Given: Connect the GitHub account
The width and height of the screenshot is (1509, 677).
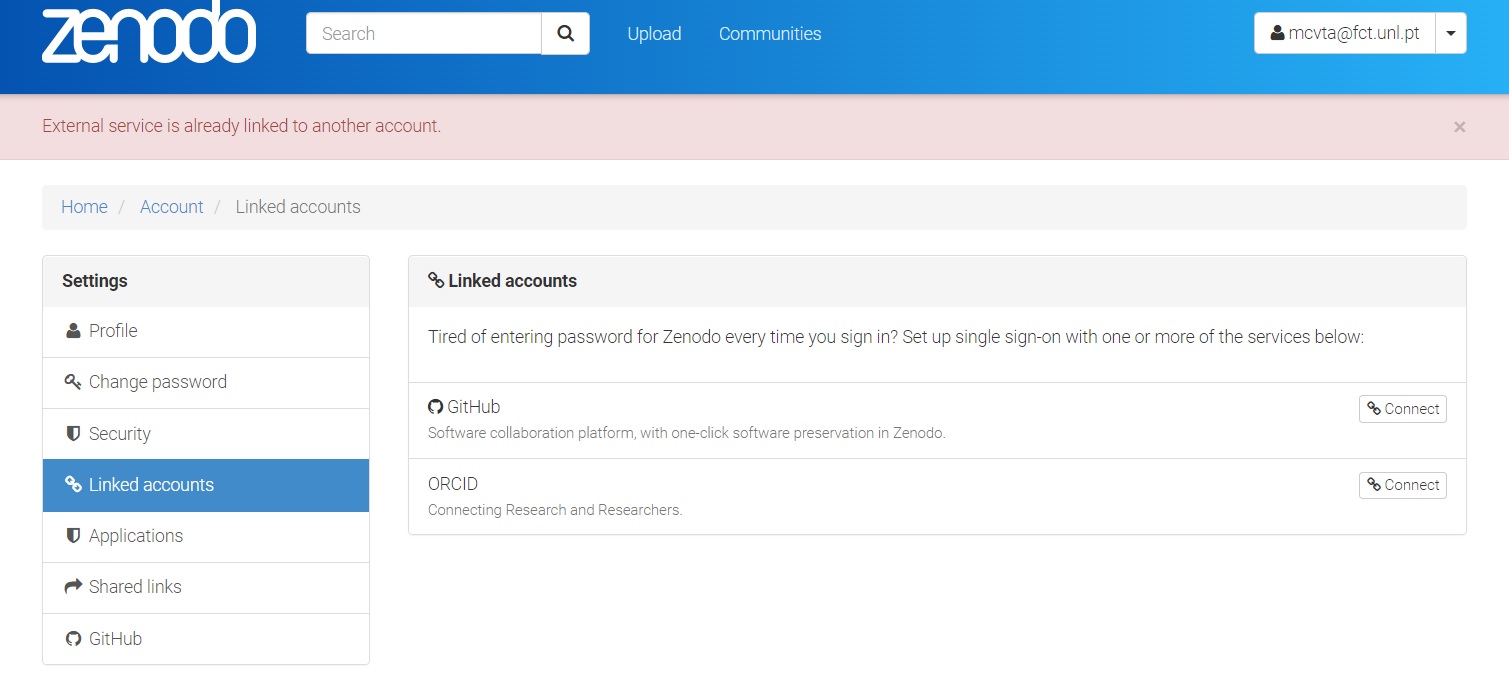Looking at the screenshot, I should pos(1402,408).
